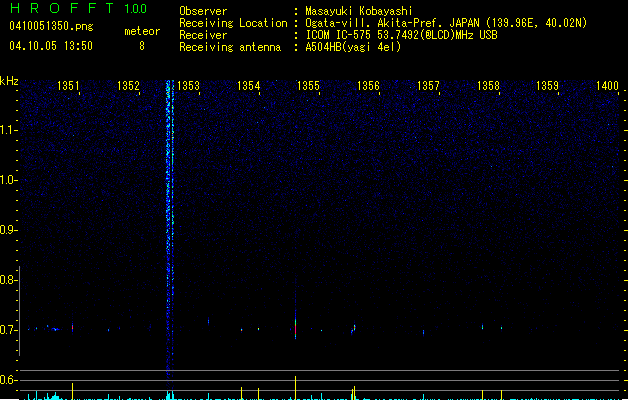Click the Observer label
The image size is (629, 400).
pos(203,11)
